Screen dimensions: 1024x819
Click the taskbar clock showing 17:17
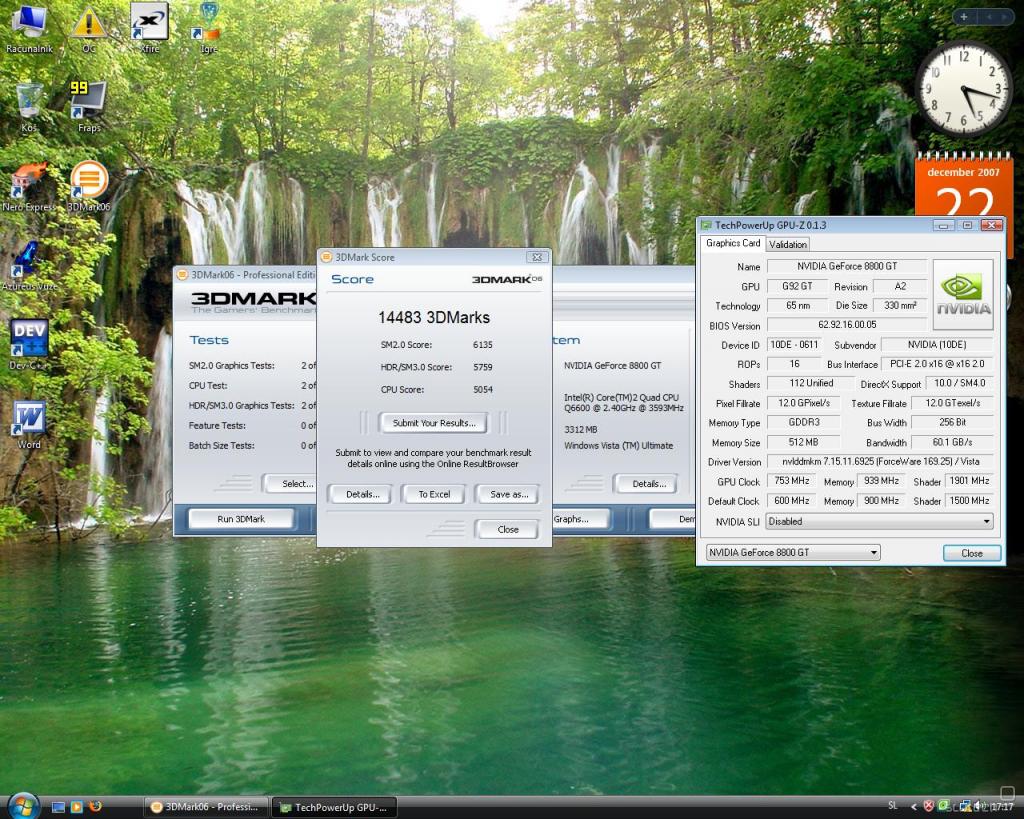(1001, 807)
